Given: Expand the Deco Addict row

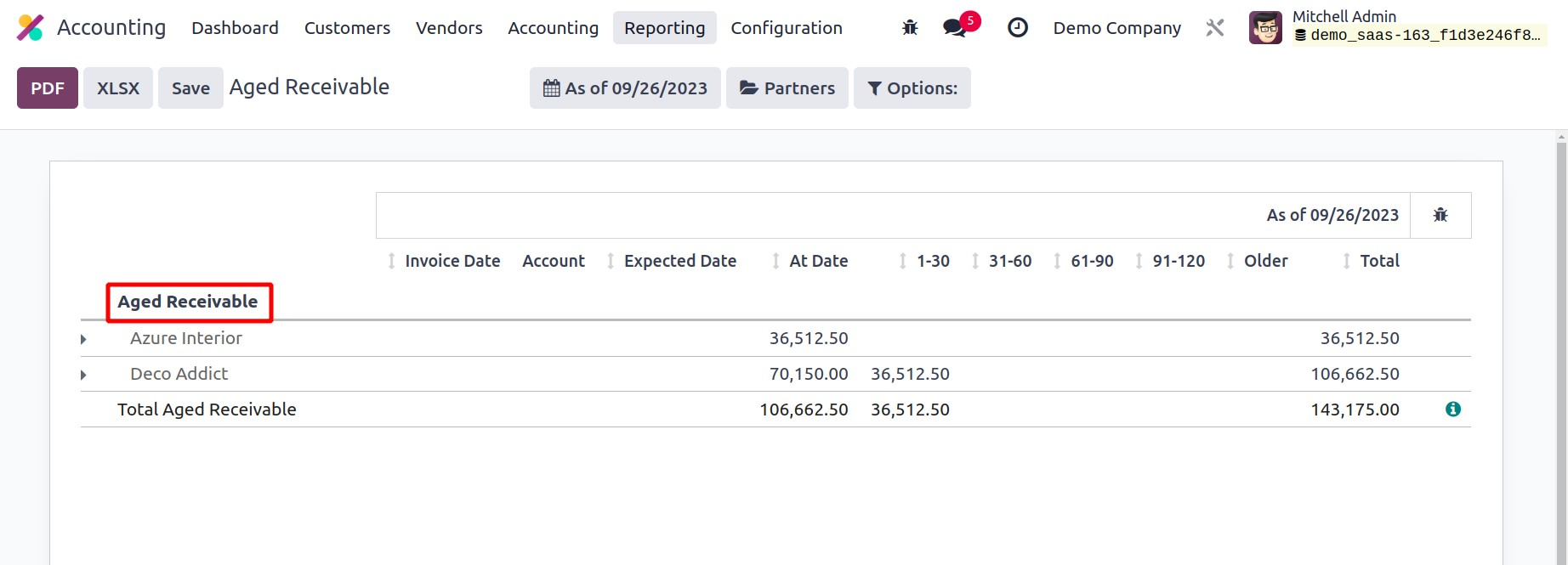Looking at the screenshot, I should tap(83, 375).
